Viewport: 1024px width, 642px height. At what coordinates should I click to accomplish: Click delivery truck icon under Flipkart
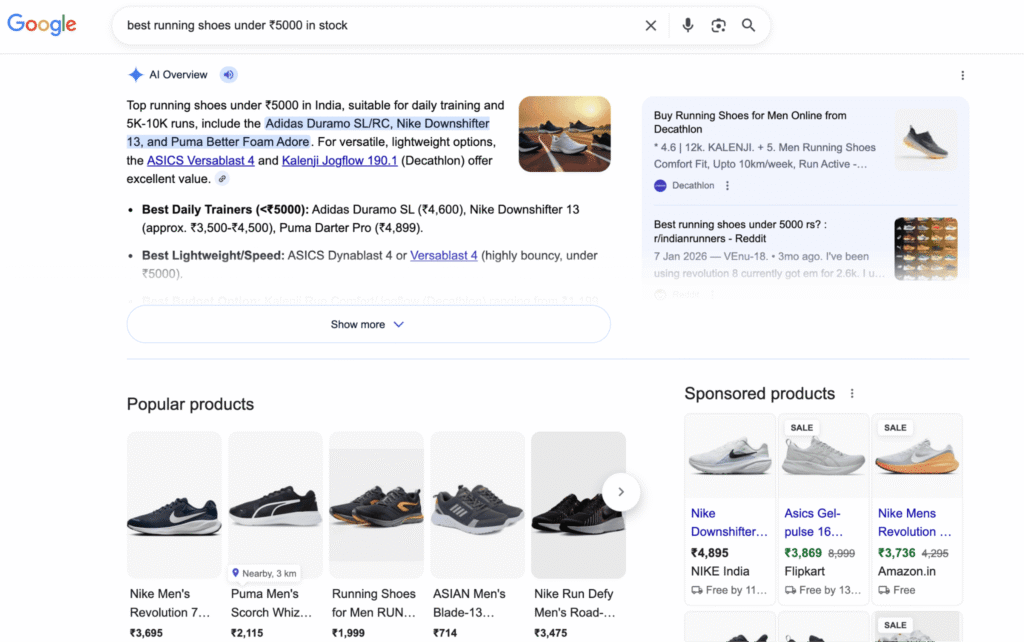tap(790, 590)
